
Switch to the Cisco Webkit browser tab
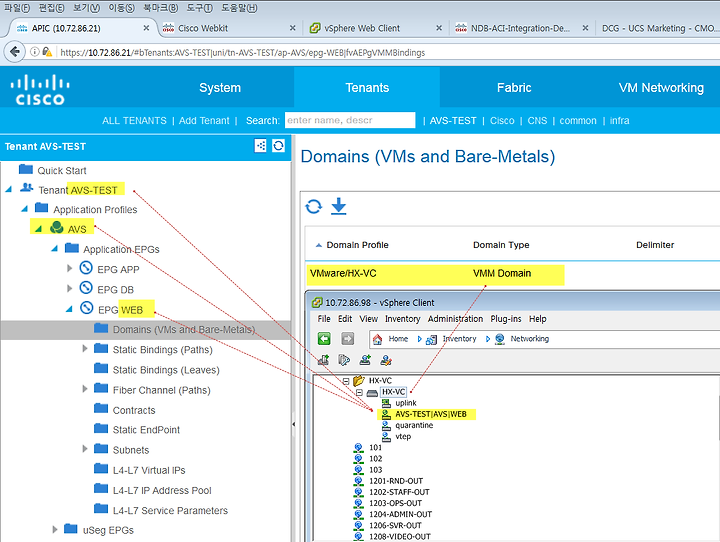coord(230,28)
